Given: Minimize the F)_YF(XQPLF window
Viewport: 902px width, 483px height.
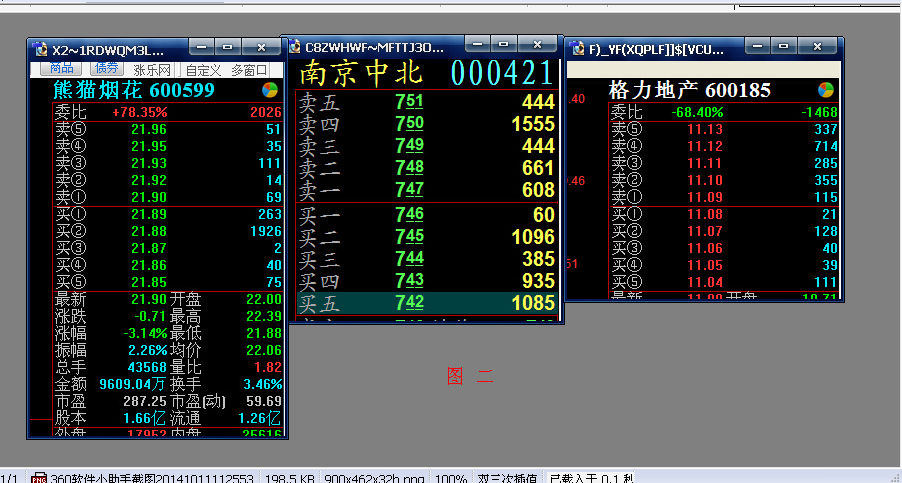Looking at the screenshot, I should point(758,47).
